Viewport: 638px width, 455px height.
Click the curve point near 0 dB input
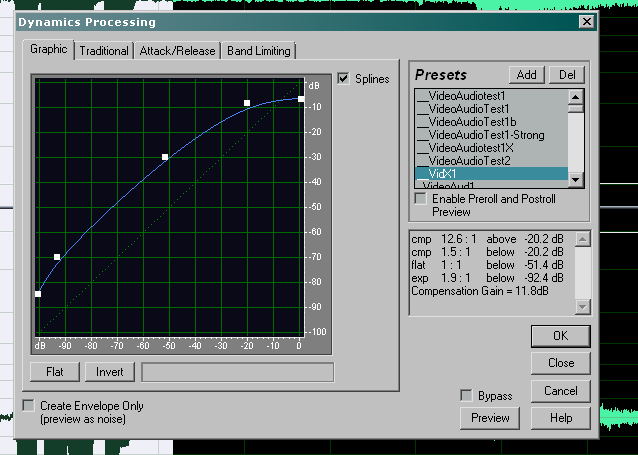(x=301, y=99)
